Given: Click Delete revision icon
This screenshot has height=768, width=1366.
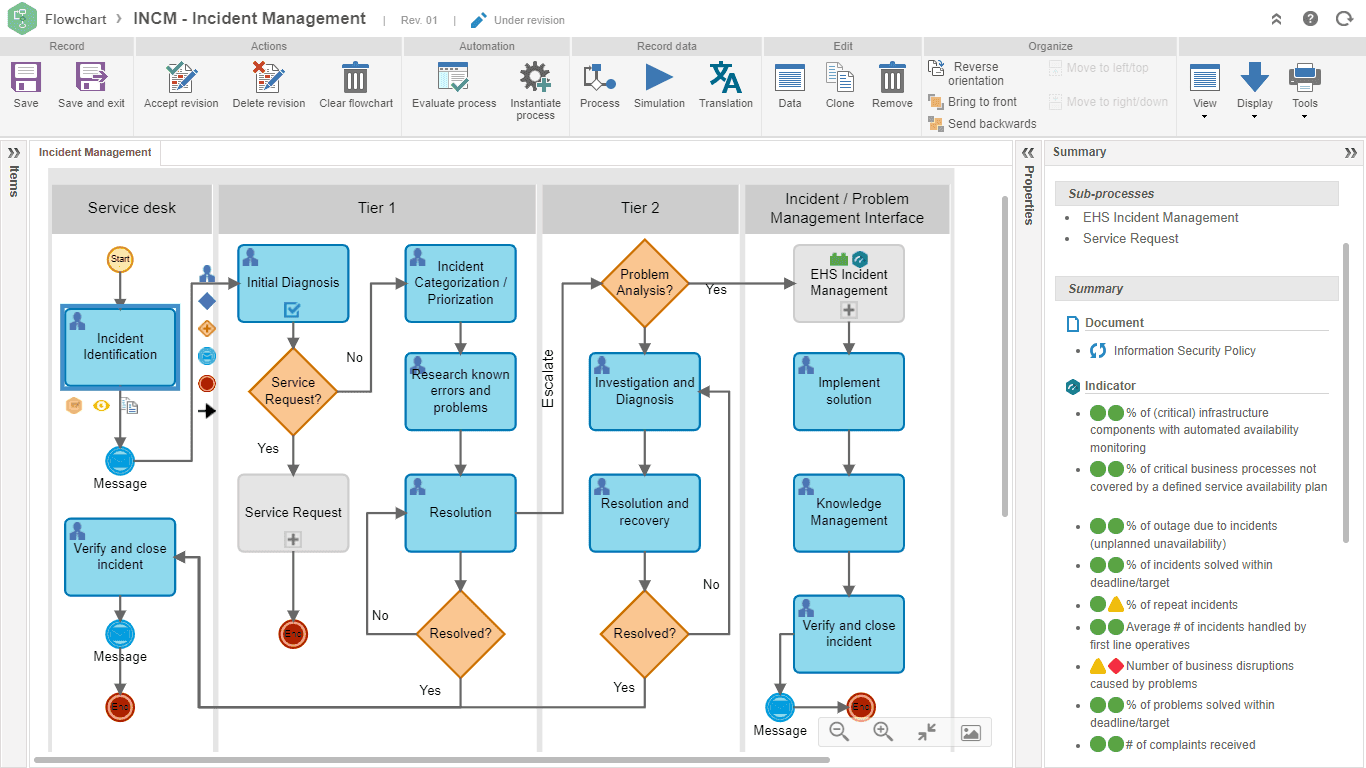Looking at the screenshot, I should coord(269,78).
